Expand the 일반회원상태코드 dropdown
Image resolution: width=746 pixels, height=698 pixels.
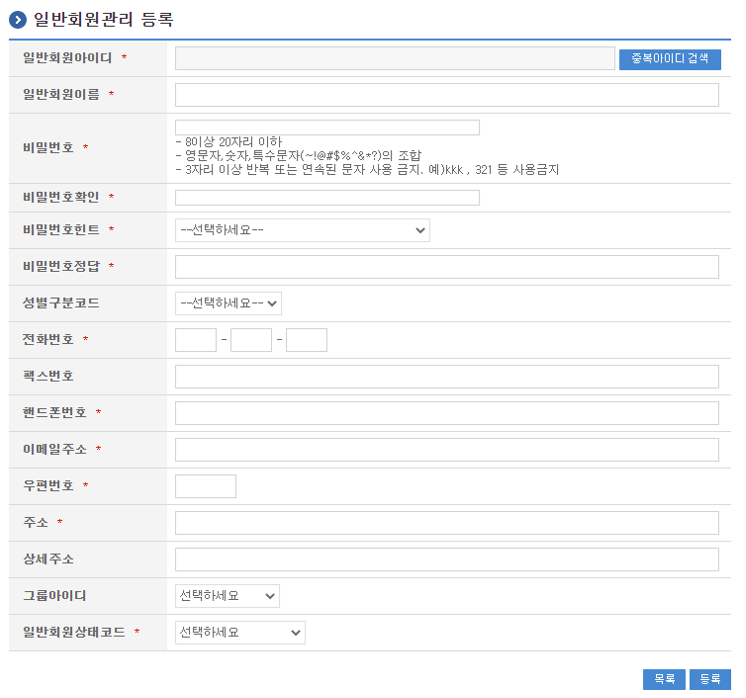coord(239,633)
